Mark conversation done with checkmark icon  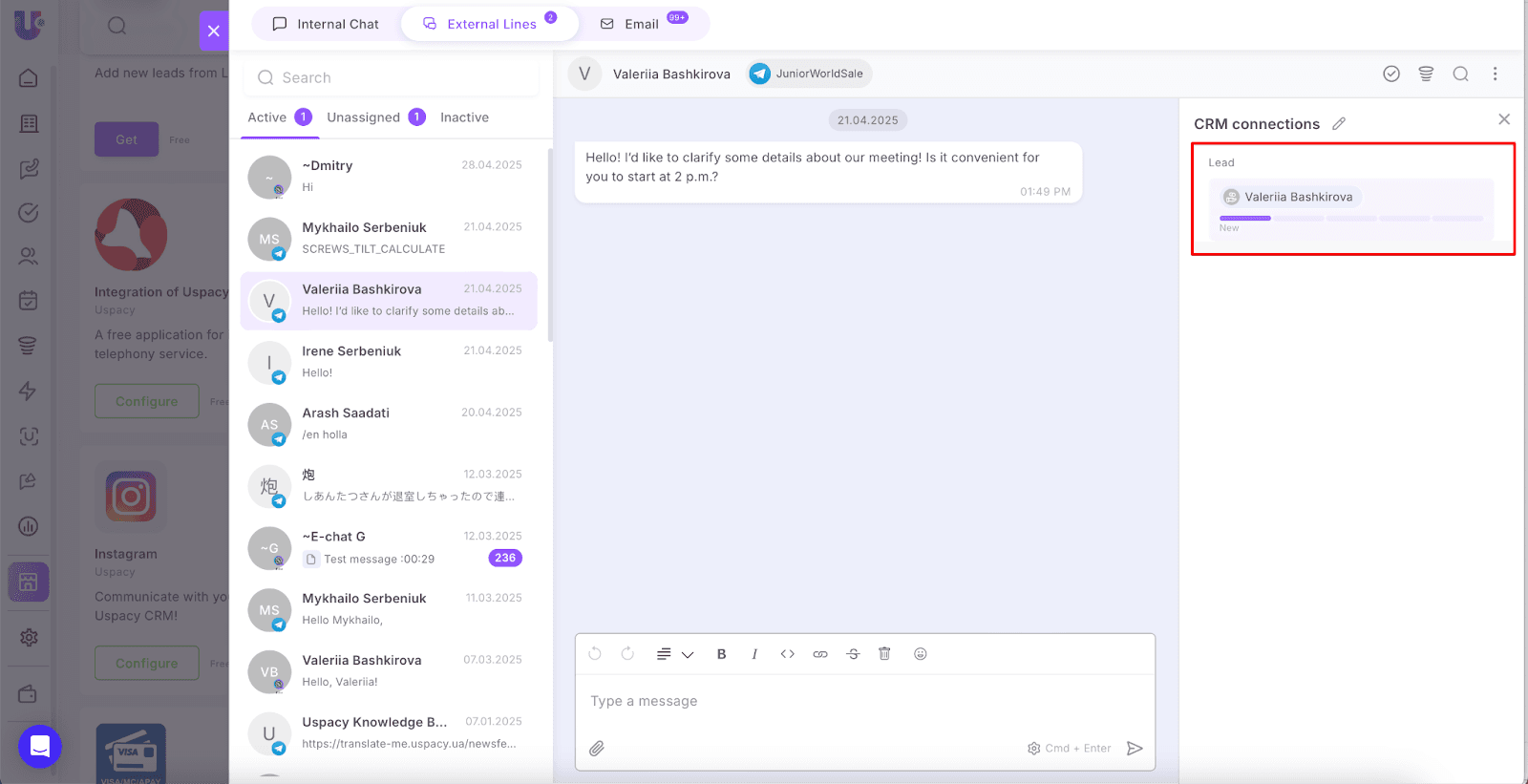pyautogui.click(x=1391, y=74)
